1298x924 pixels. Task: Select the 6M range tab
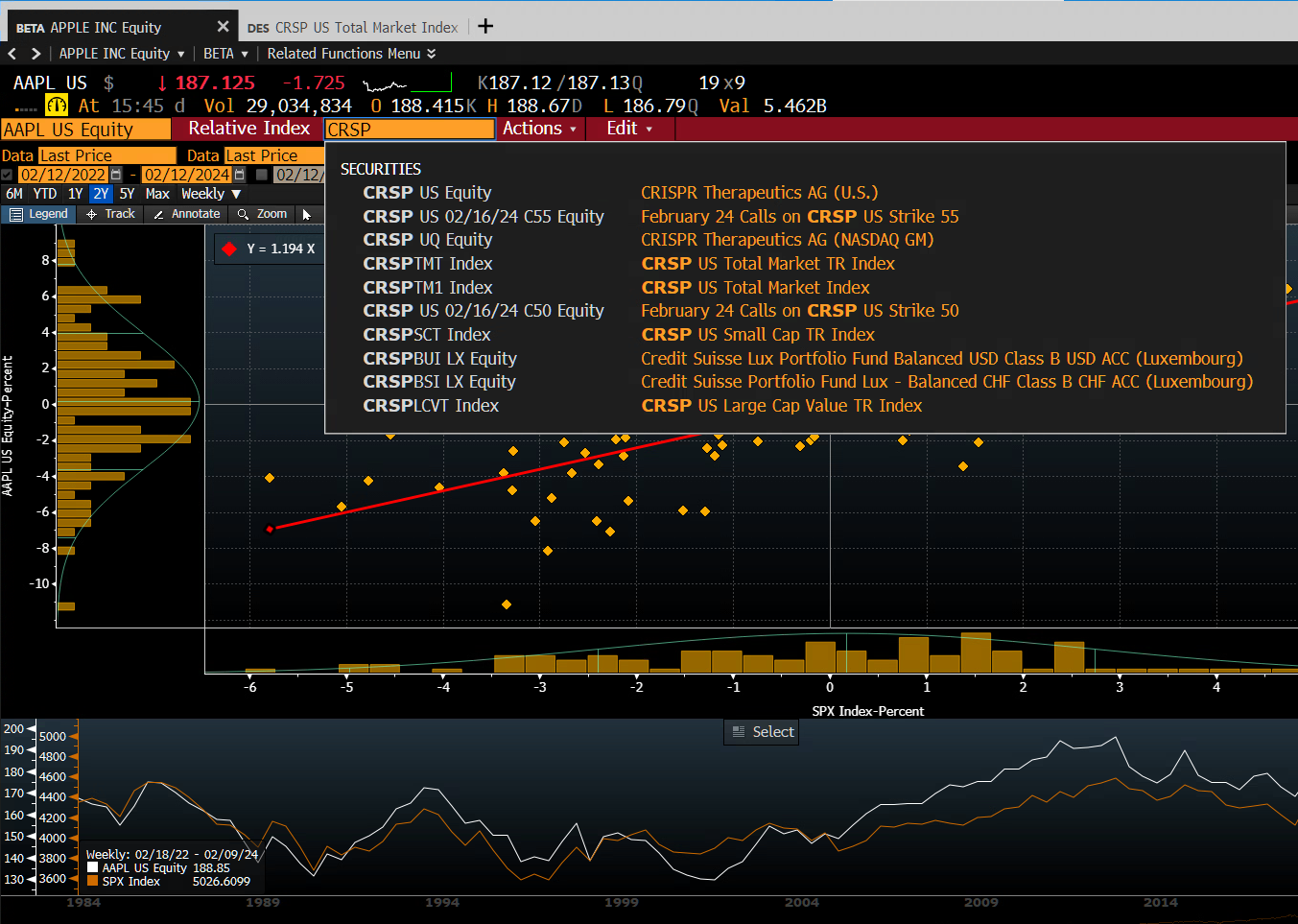coord(14,194)
